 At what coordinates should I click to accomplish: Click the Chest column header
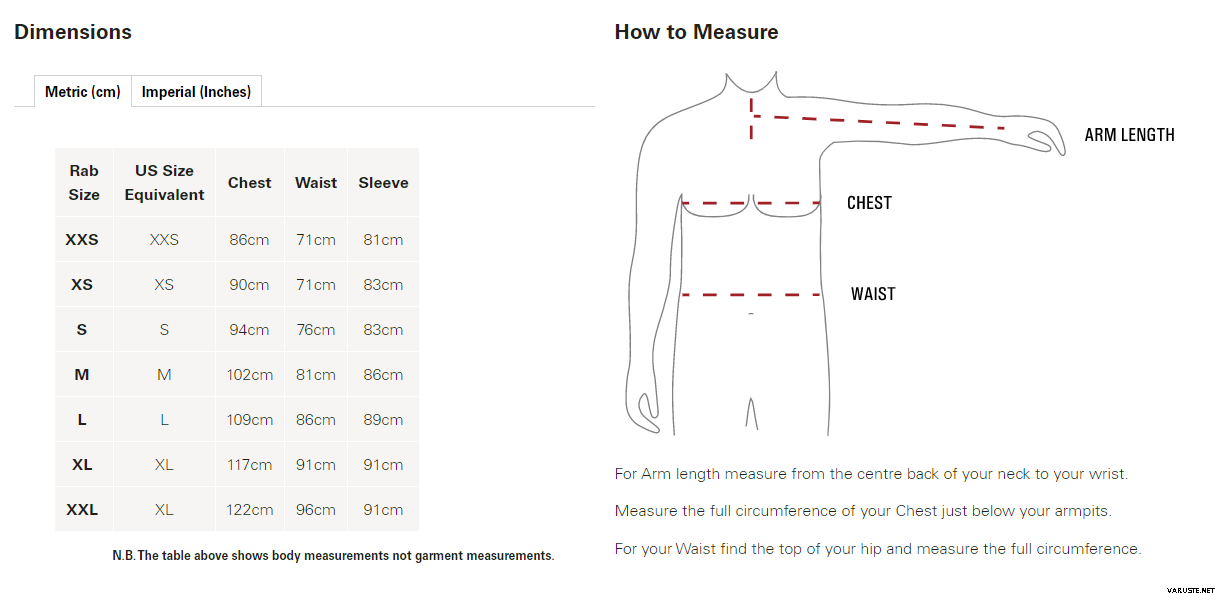(x=250, y=183)
